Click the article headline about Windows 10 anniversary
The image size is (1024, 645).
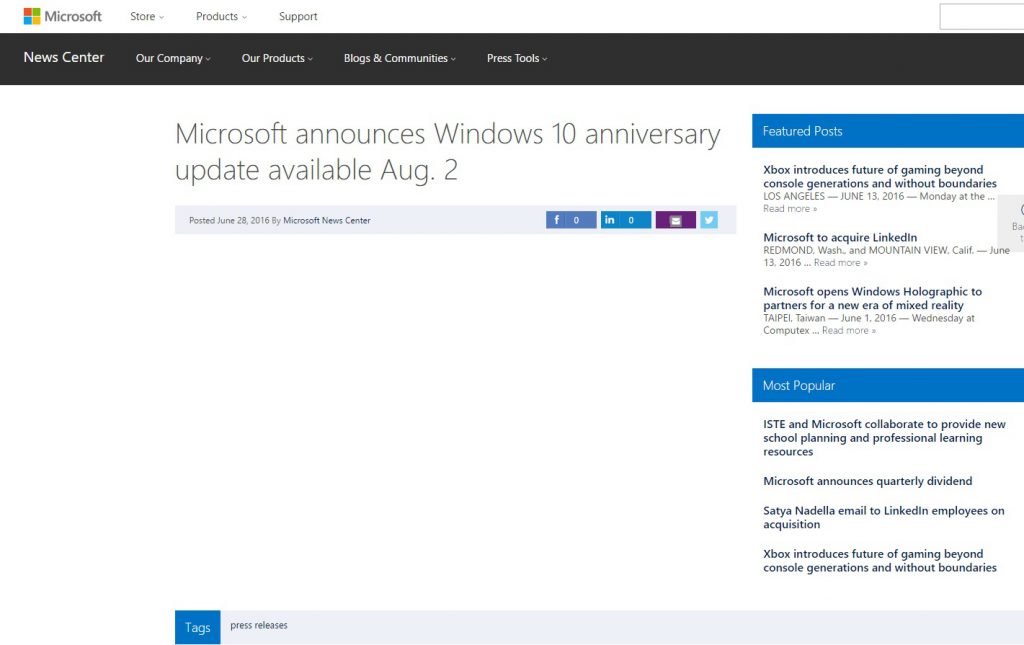[x=447, y=152]
